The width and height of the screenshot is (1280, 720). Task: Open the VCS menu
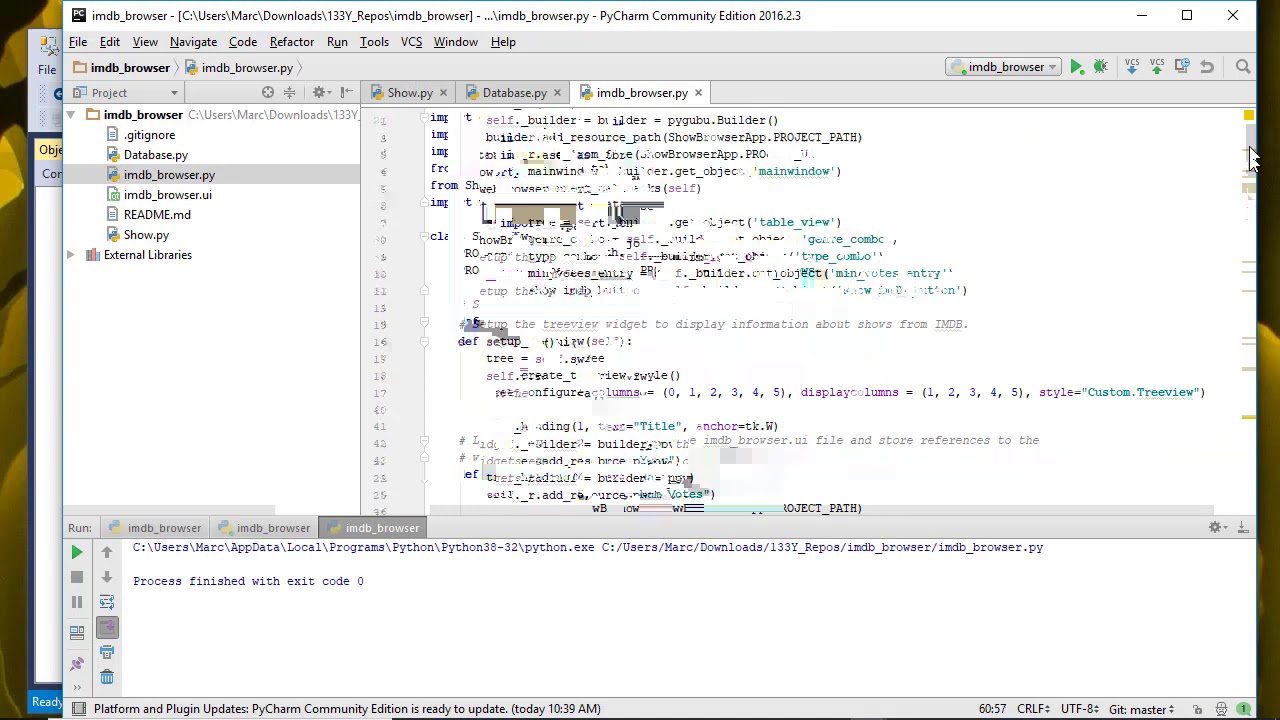[411, 42]
